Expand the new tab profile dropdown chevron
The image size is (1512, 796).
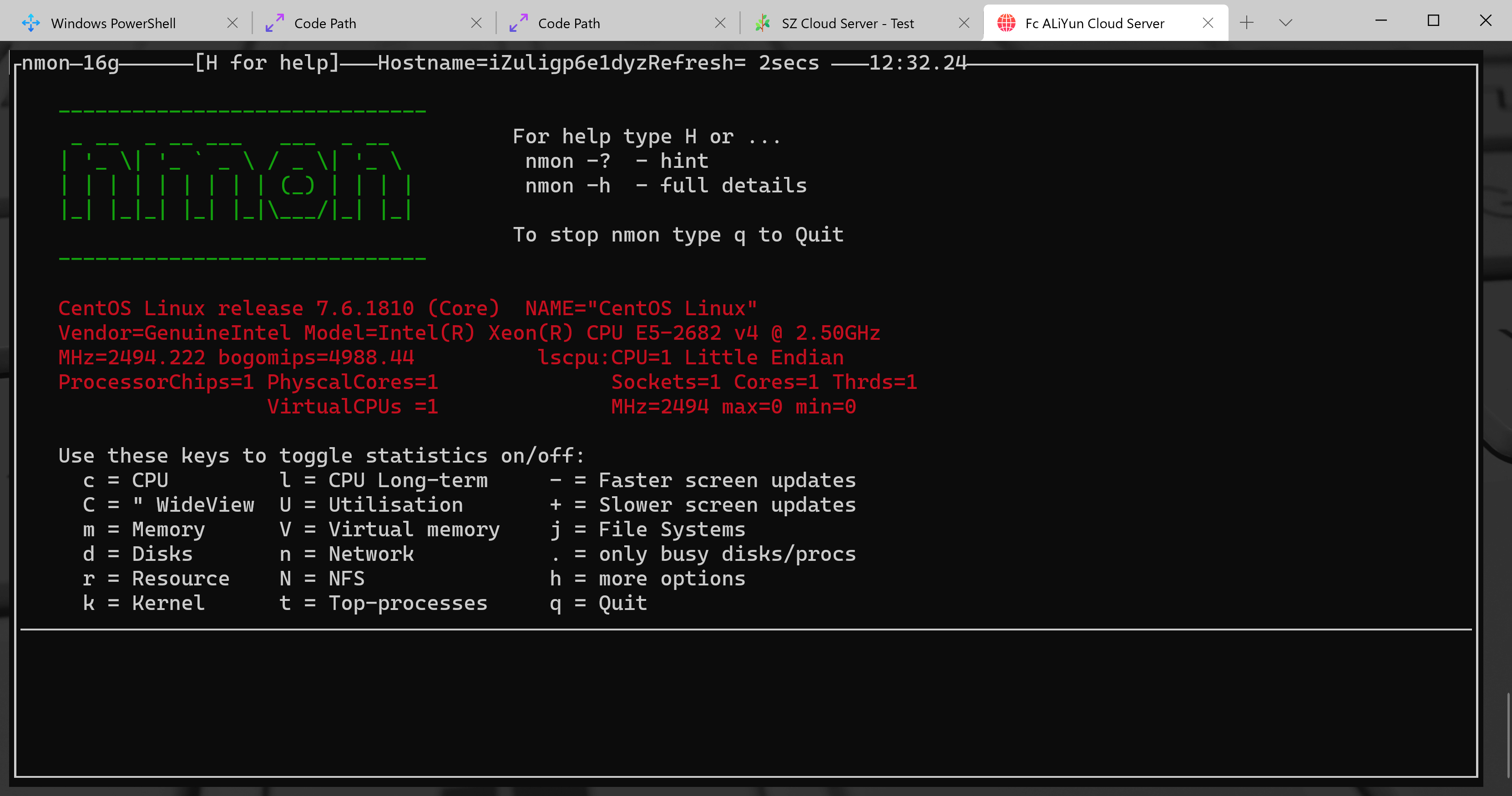pos(1285,23)
